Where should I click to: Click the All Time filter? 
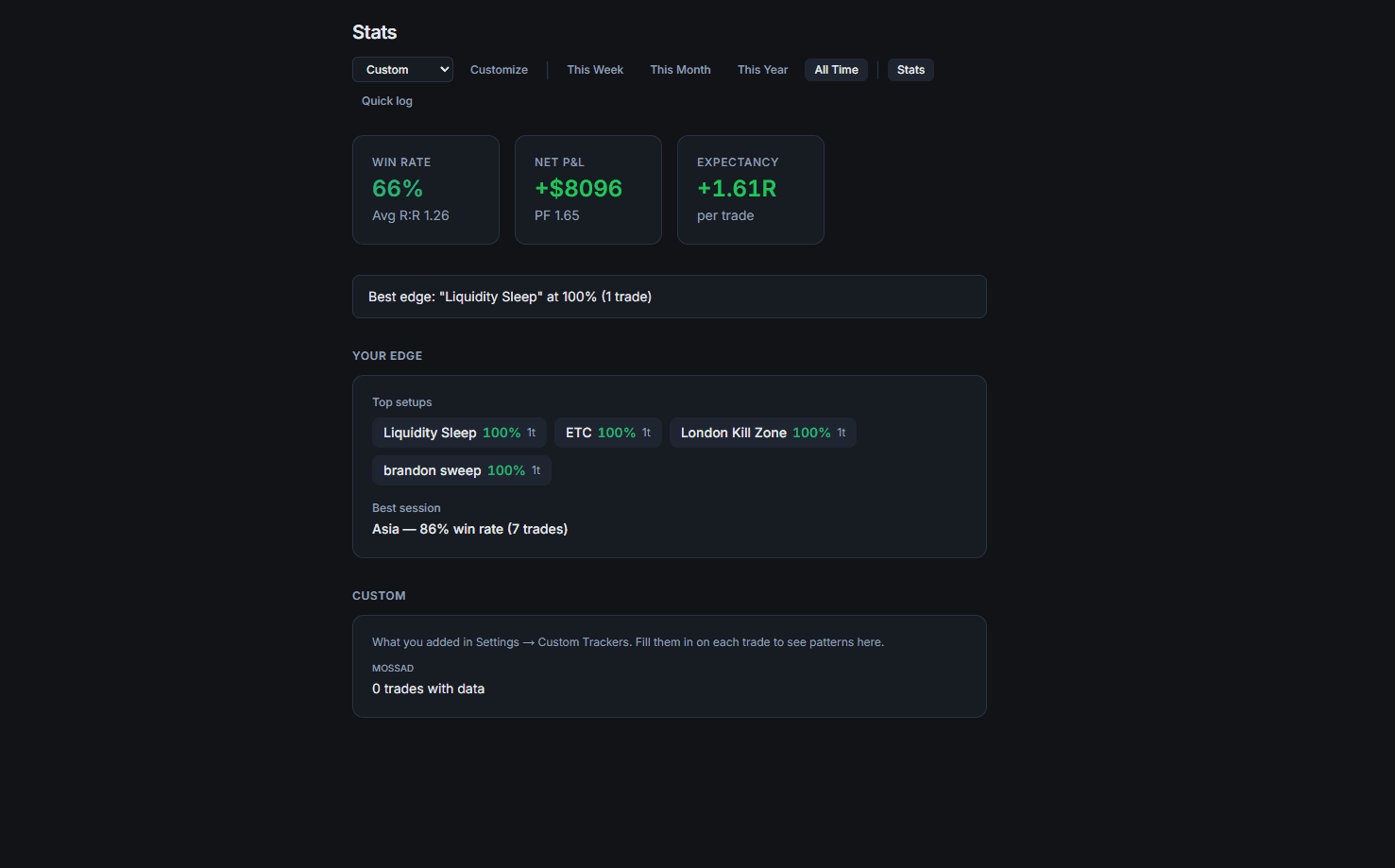point(835,69)
